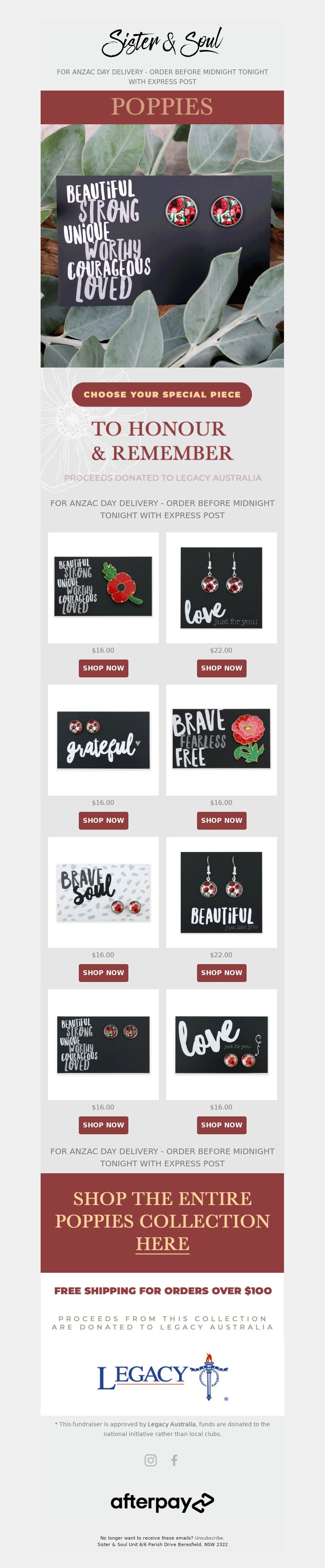
Task: Open the love dangle earrings thumbnail
Action: (x=221, y=588)
